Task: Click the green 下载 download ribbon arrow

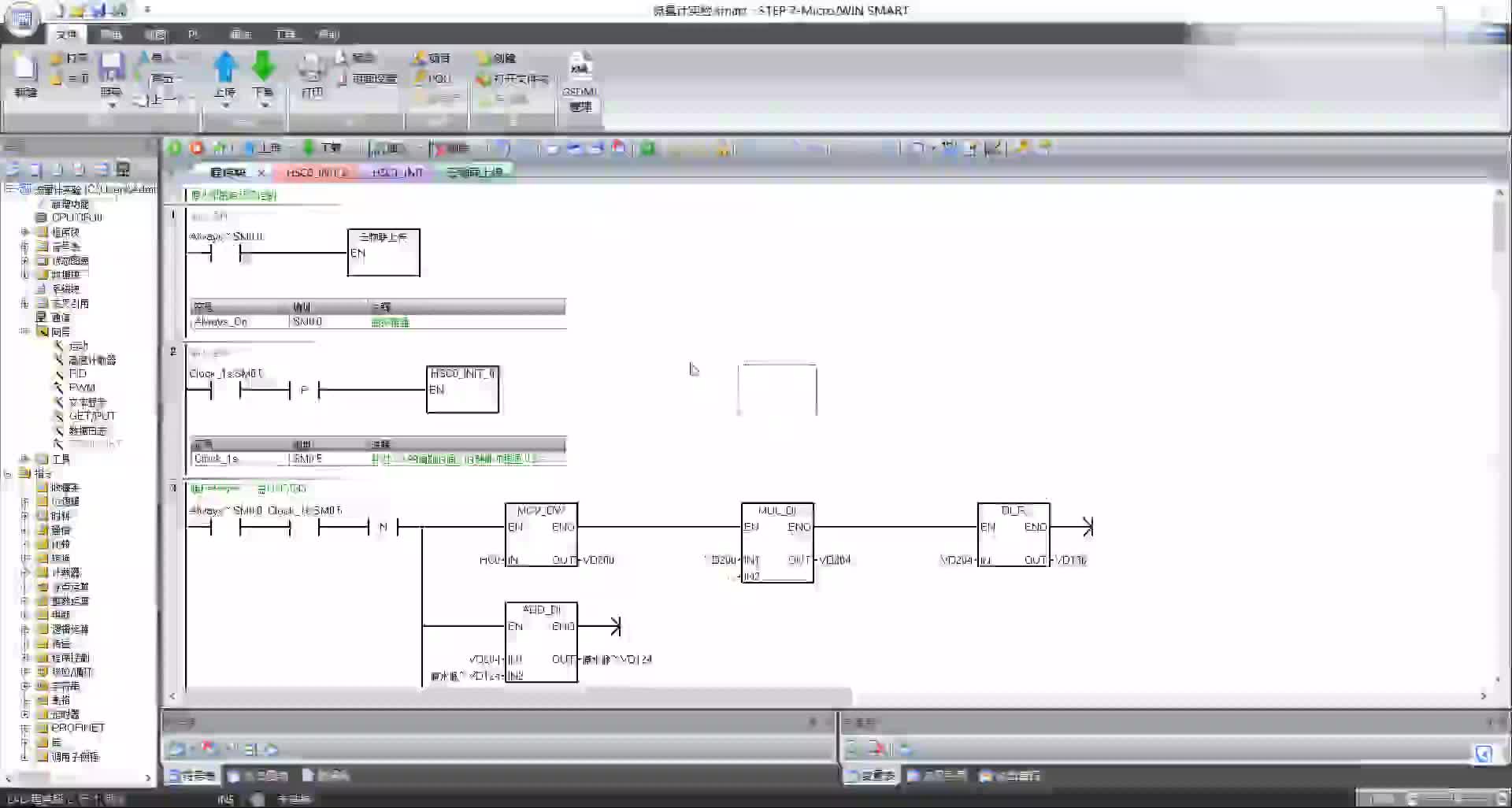Action: (x=263, y=67)
